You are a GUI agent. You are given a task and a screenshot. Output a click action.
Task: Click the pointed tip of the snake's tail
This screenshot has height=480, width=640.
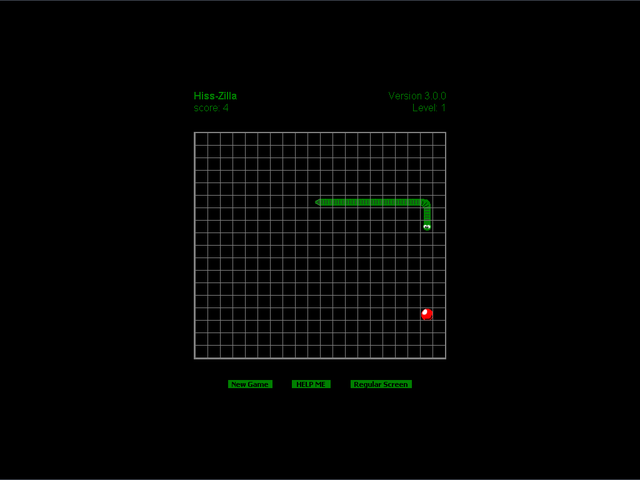(318, 202)
